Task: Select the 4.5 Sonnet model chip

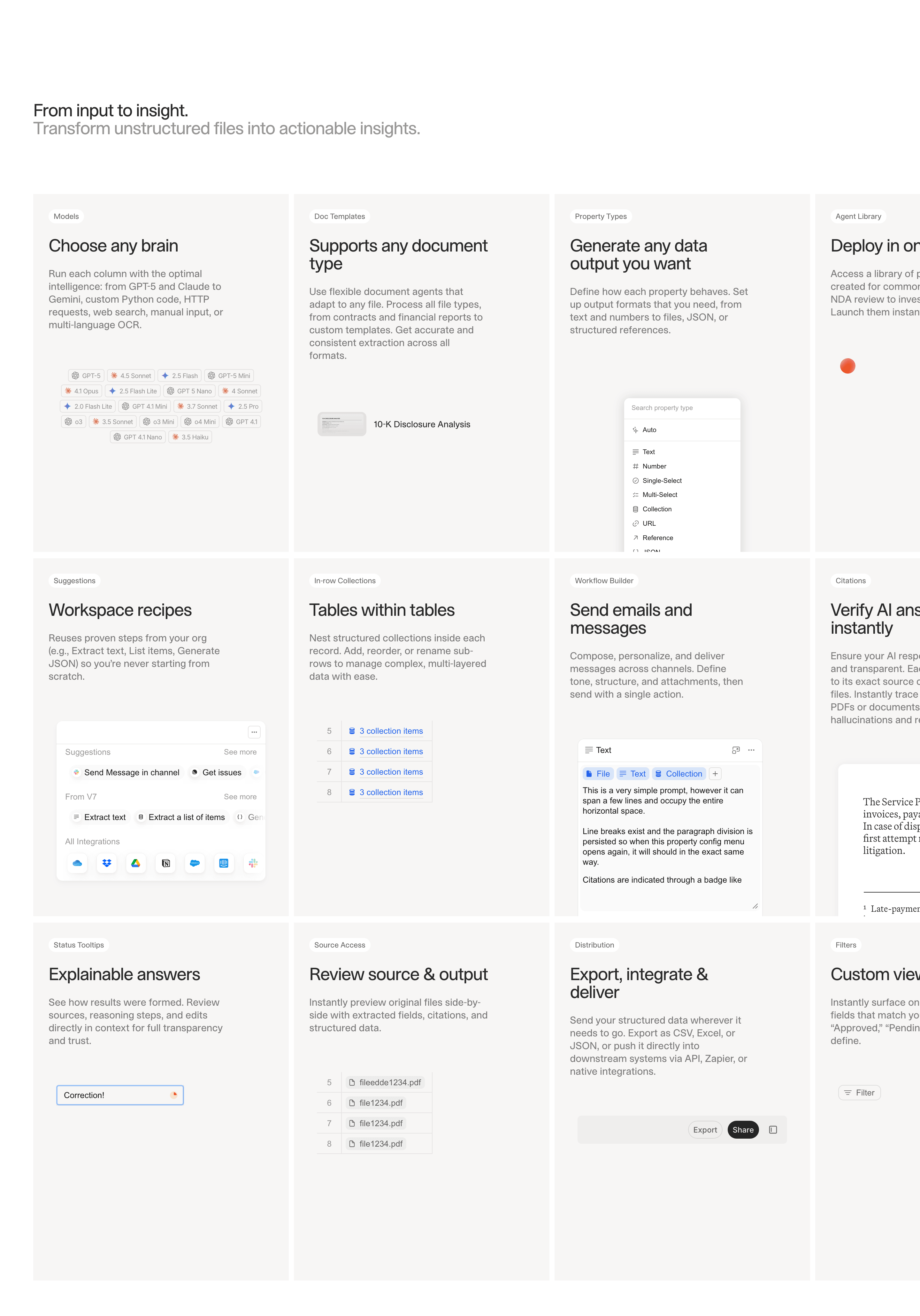Action: click(131, 376)
